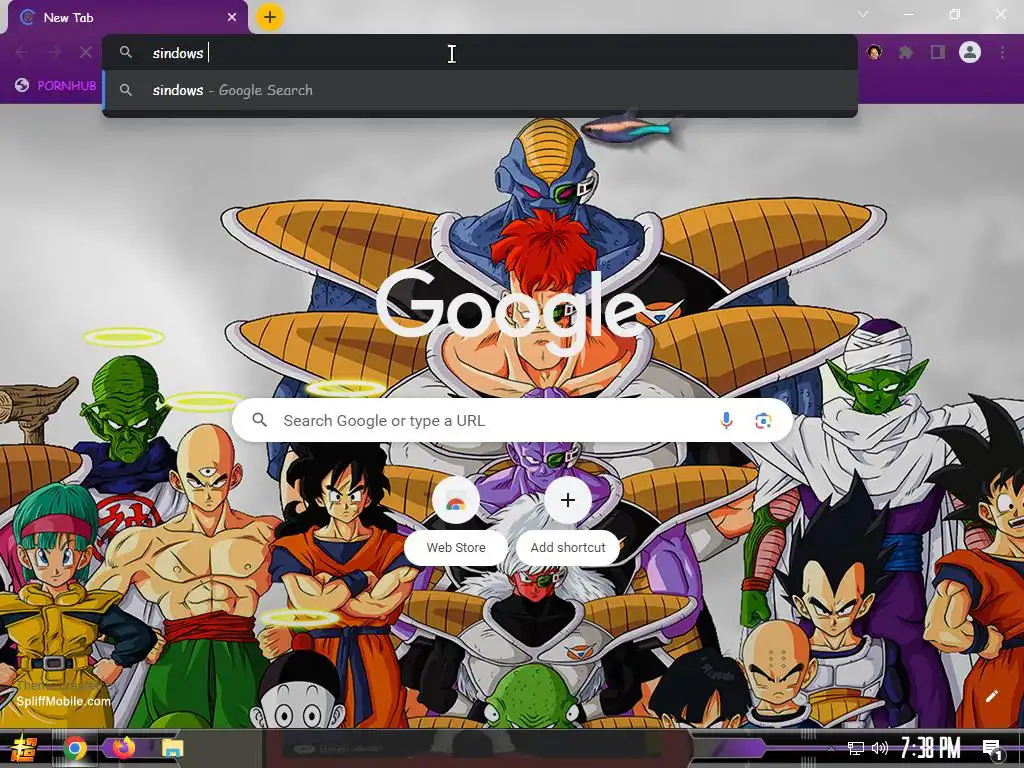Select the sindows Google Search suggestion

pyautogui.click(x=479, y=90)
